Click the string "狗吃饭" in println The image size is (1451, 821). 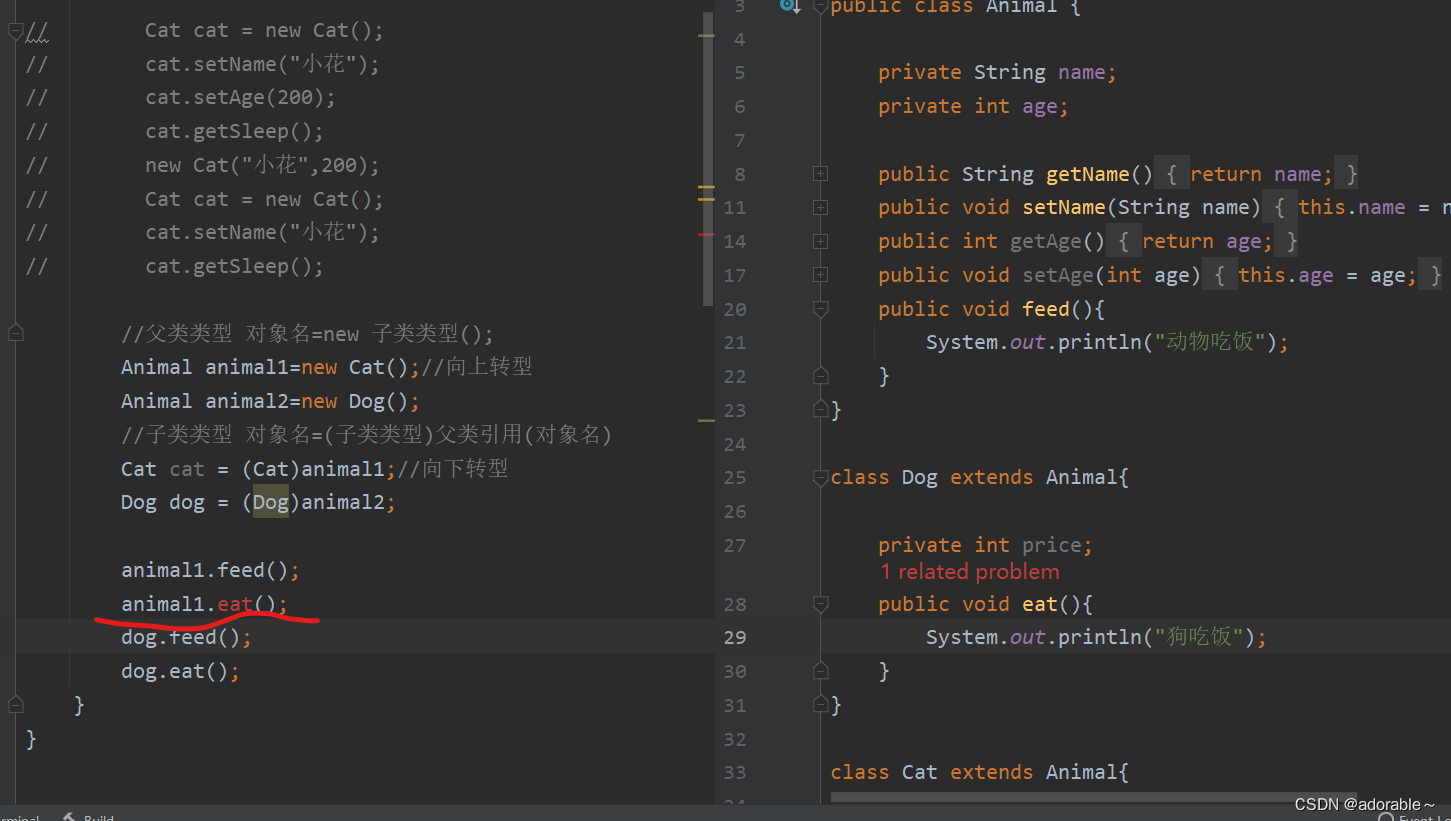click(1199, 637)
